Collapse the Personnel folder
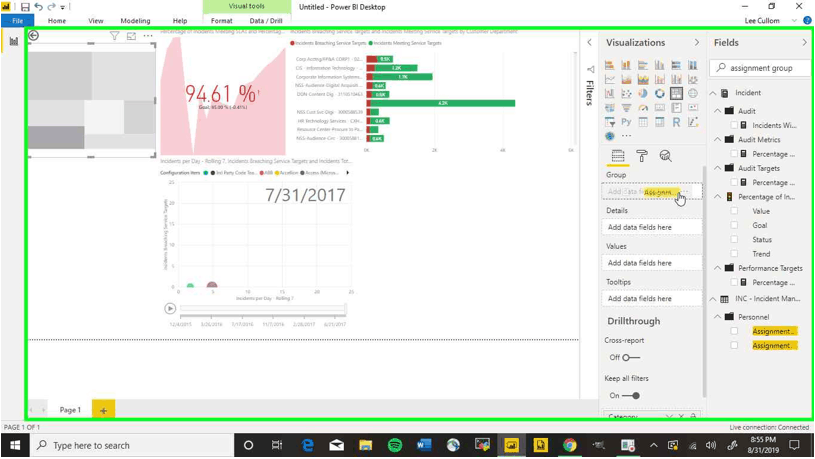 (717, 317)
